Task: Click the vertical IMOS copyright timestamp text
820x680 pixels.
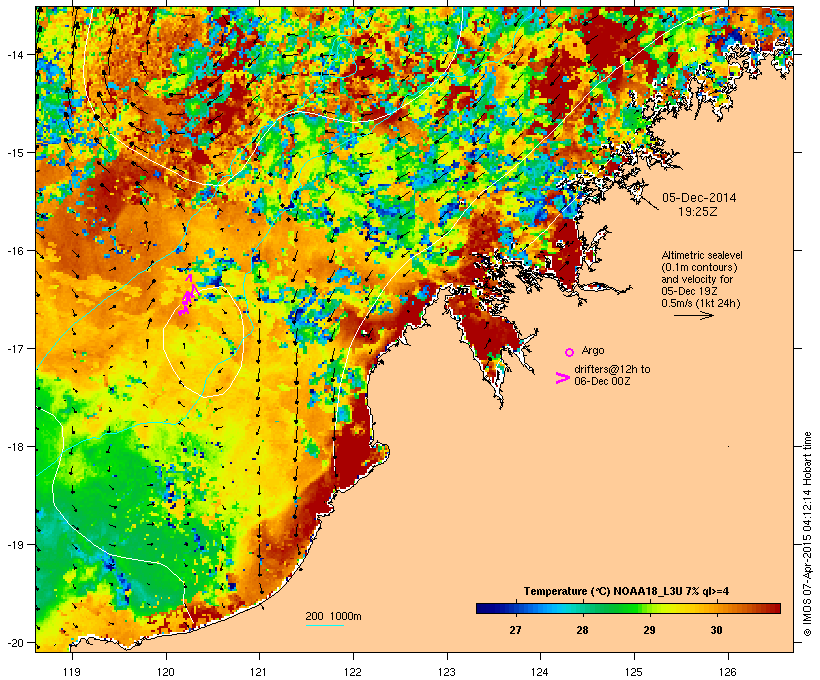Action: pos(808,534)
